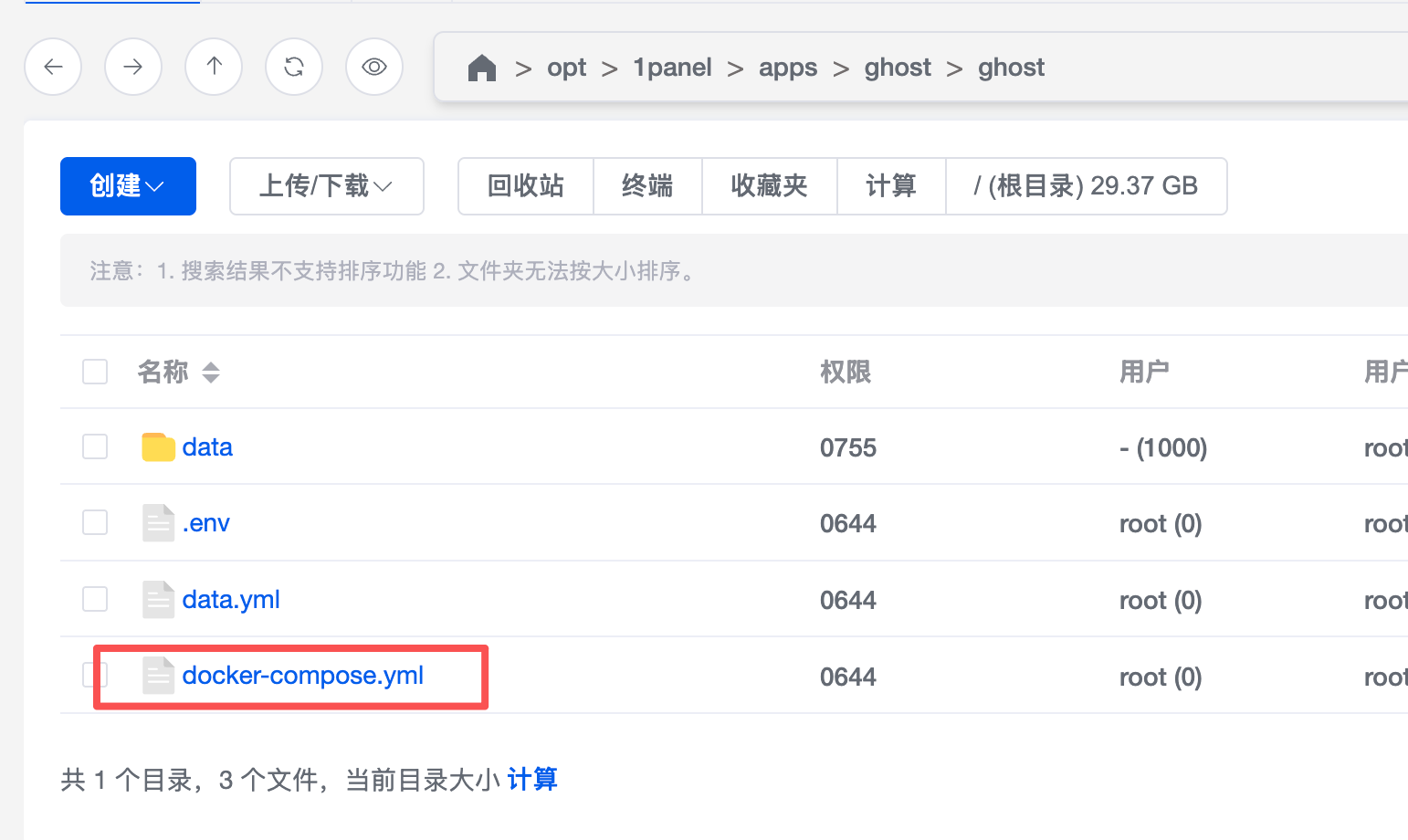Click the .env file icon
1408x840 pixels.
(x=158, y=523)
